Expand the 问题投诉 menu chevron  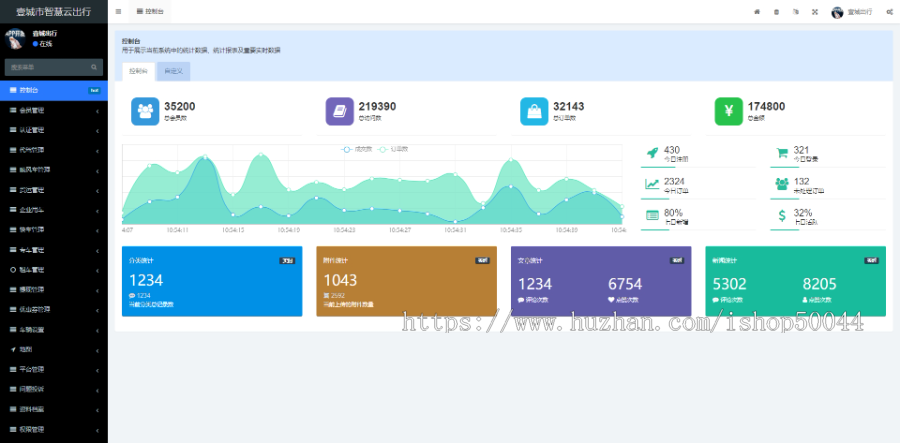point(98,390)
